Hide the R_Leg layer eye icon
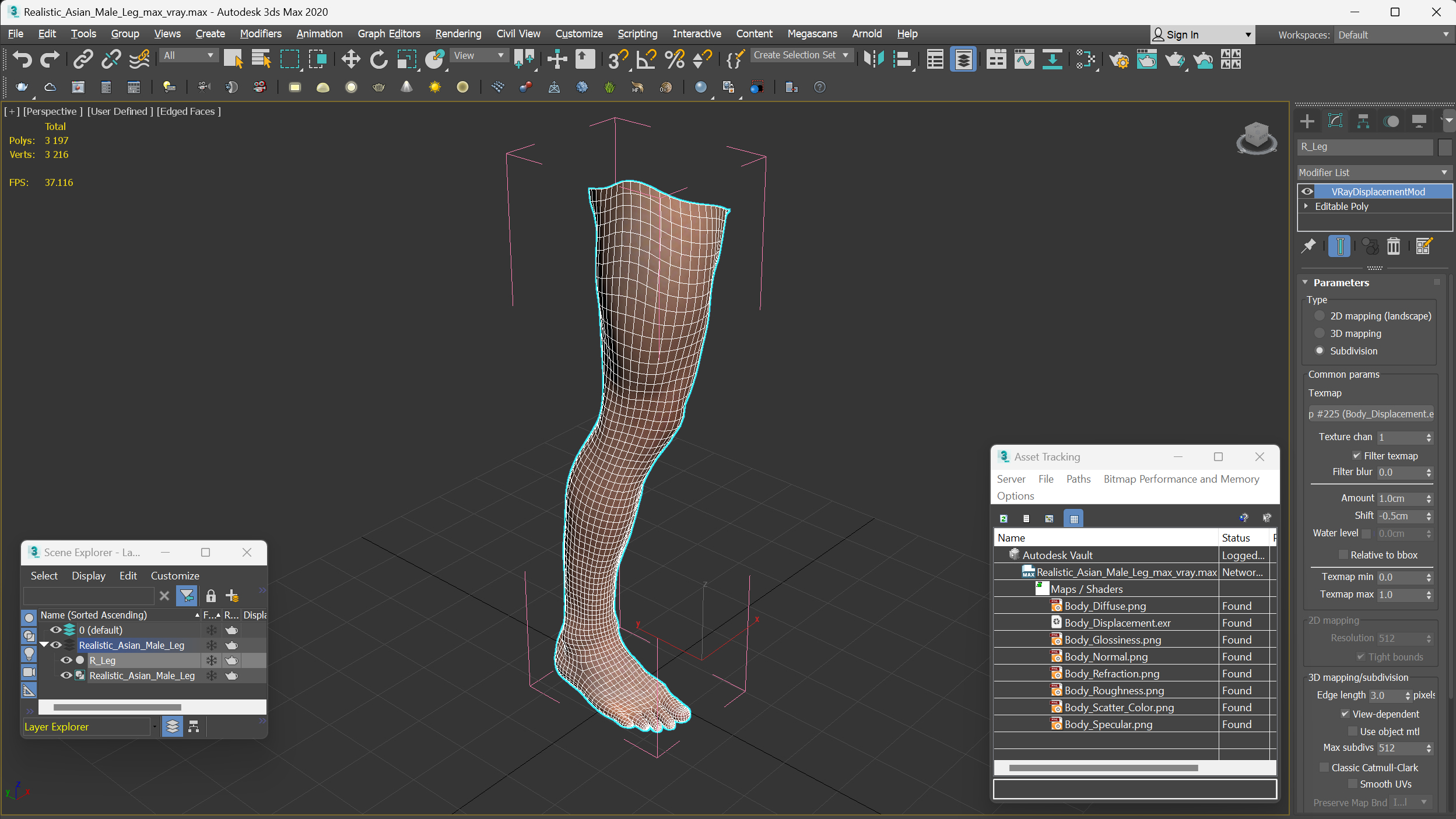 (x=66, y=660)
